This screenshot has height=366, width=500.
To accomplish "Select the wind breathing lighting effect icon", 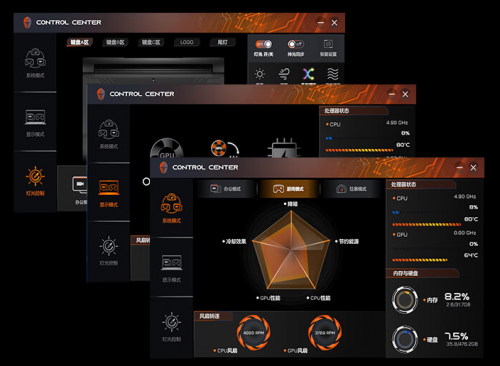I will tap(284, 74).
